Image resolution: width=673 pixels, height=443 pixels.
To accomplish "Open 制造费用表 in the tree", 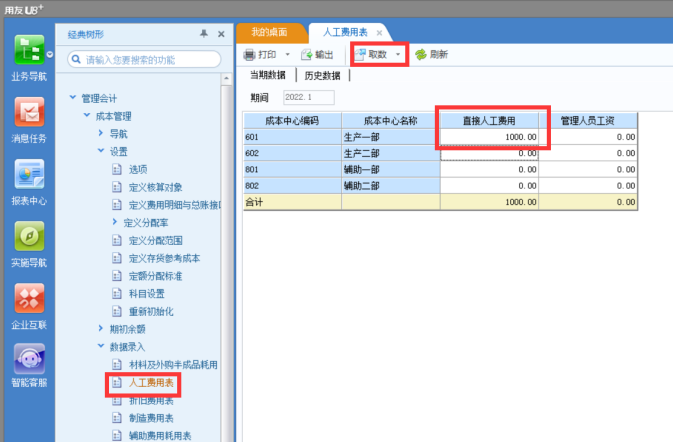I will [151, 418].
